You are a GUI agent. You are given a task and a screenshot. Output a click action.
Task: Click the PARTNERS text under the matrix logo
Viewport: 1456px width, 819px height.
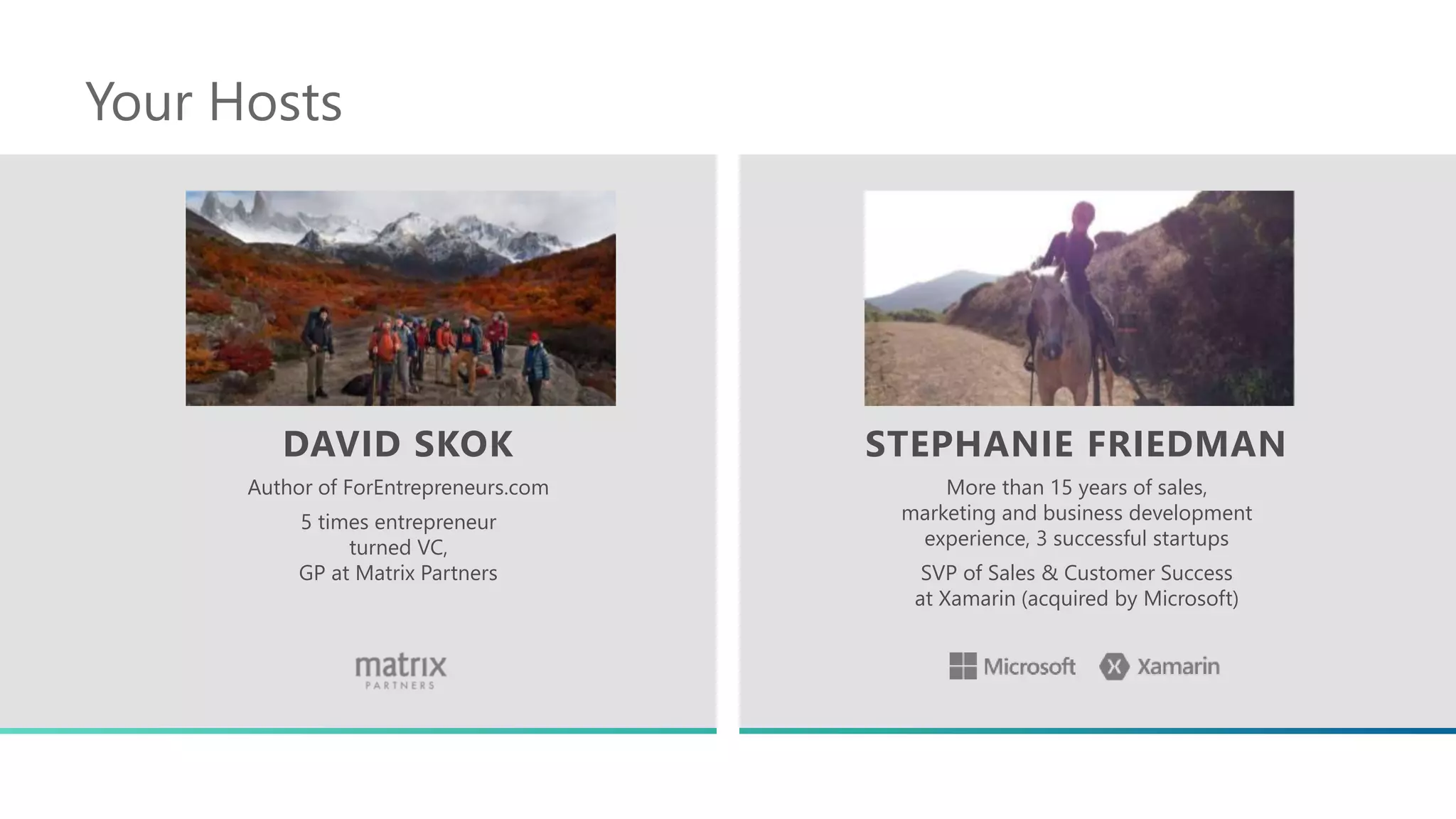coord(400,685)
